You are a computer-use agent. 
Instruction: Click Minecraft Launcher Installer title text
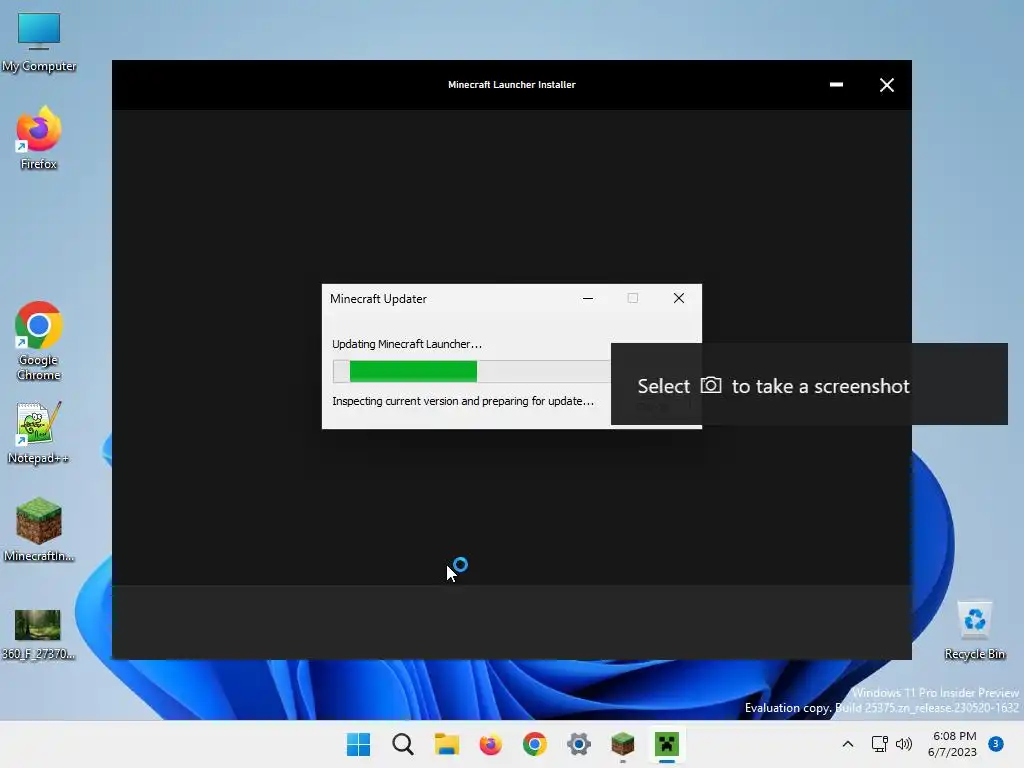511,85
